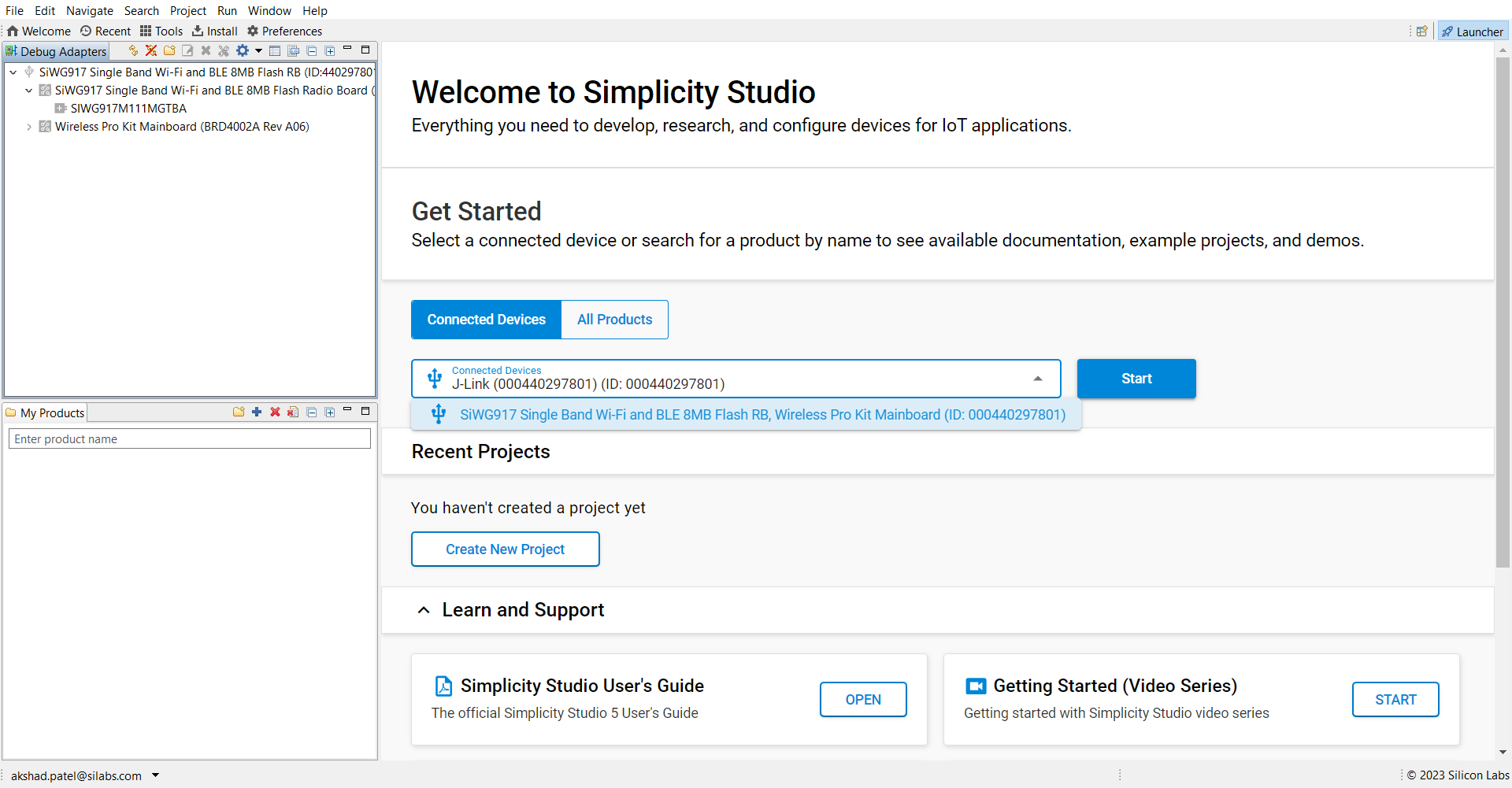
Task: Click the disconnect-all adapters red X icon
Action: pyautogui.click(x=151, y=50)
